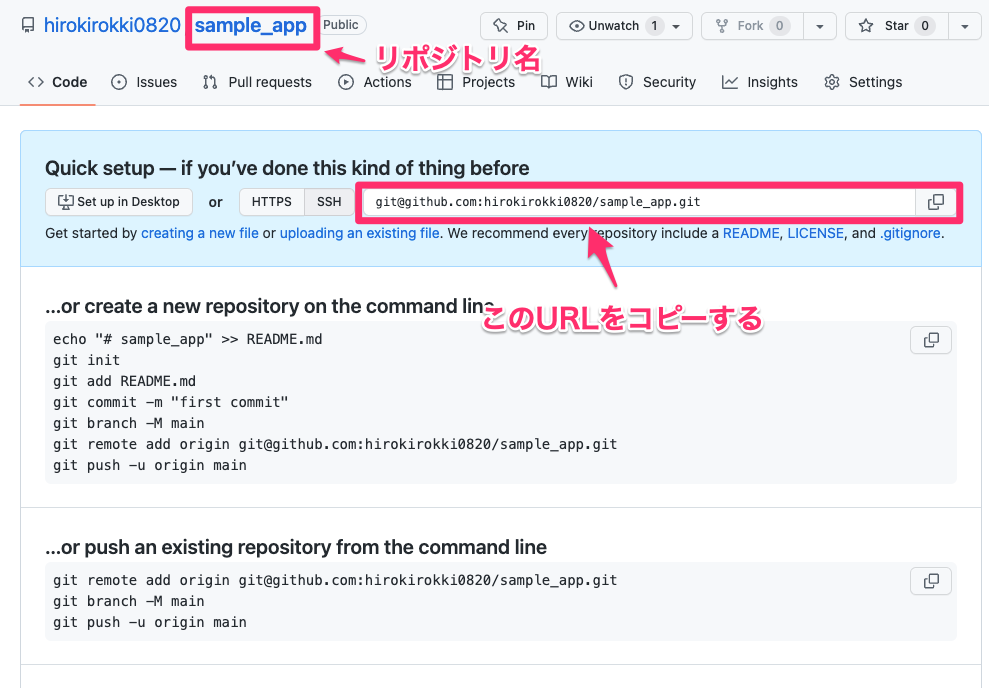Screen dimensions: 989x688
Task: Open the Security tab
Action: [657, 82]
